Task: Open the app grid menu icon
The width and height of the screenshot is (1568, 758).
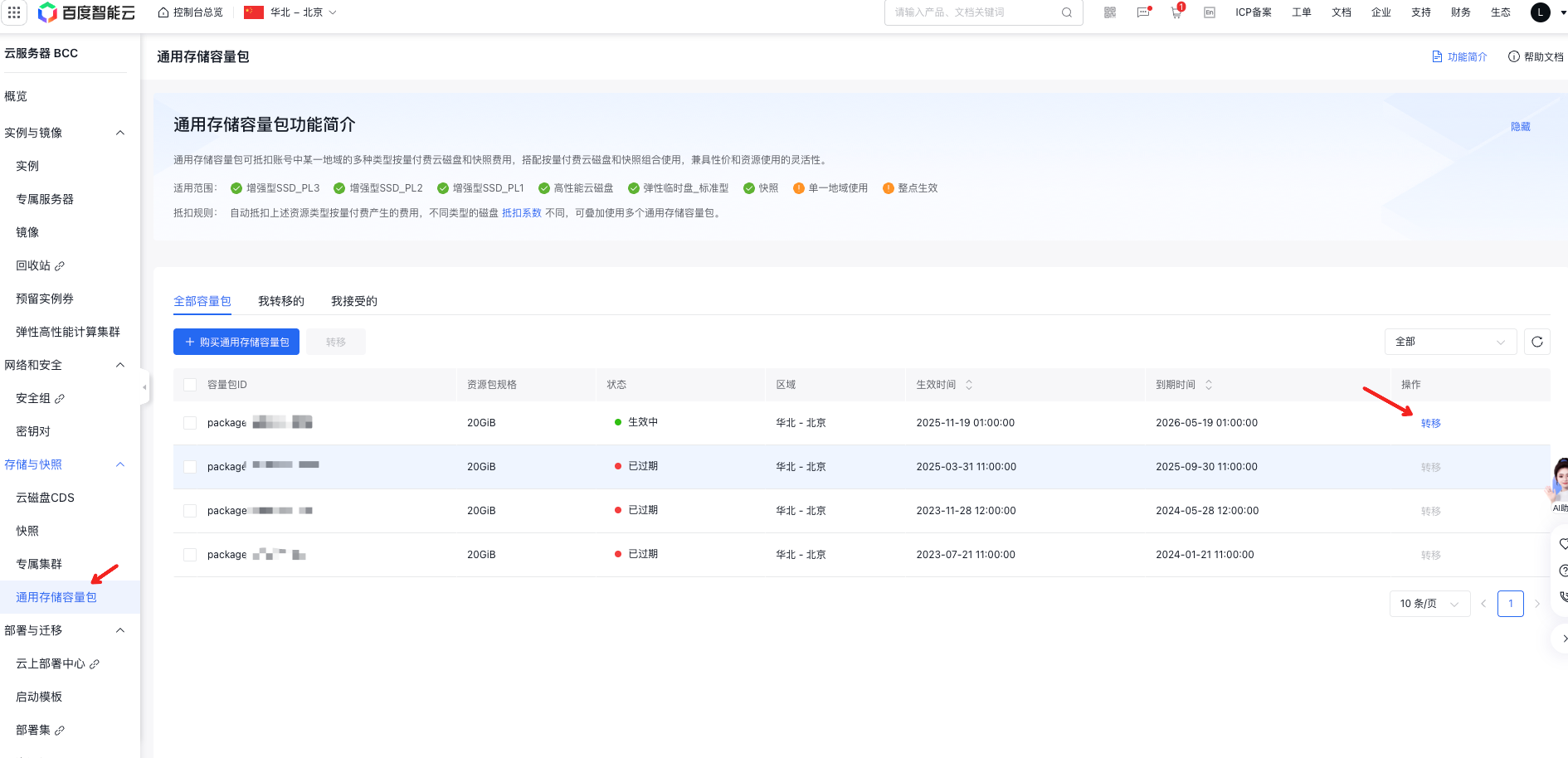Action: click(14, 12)
